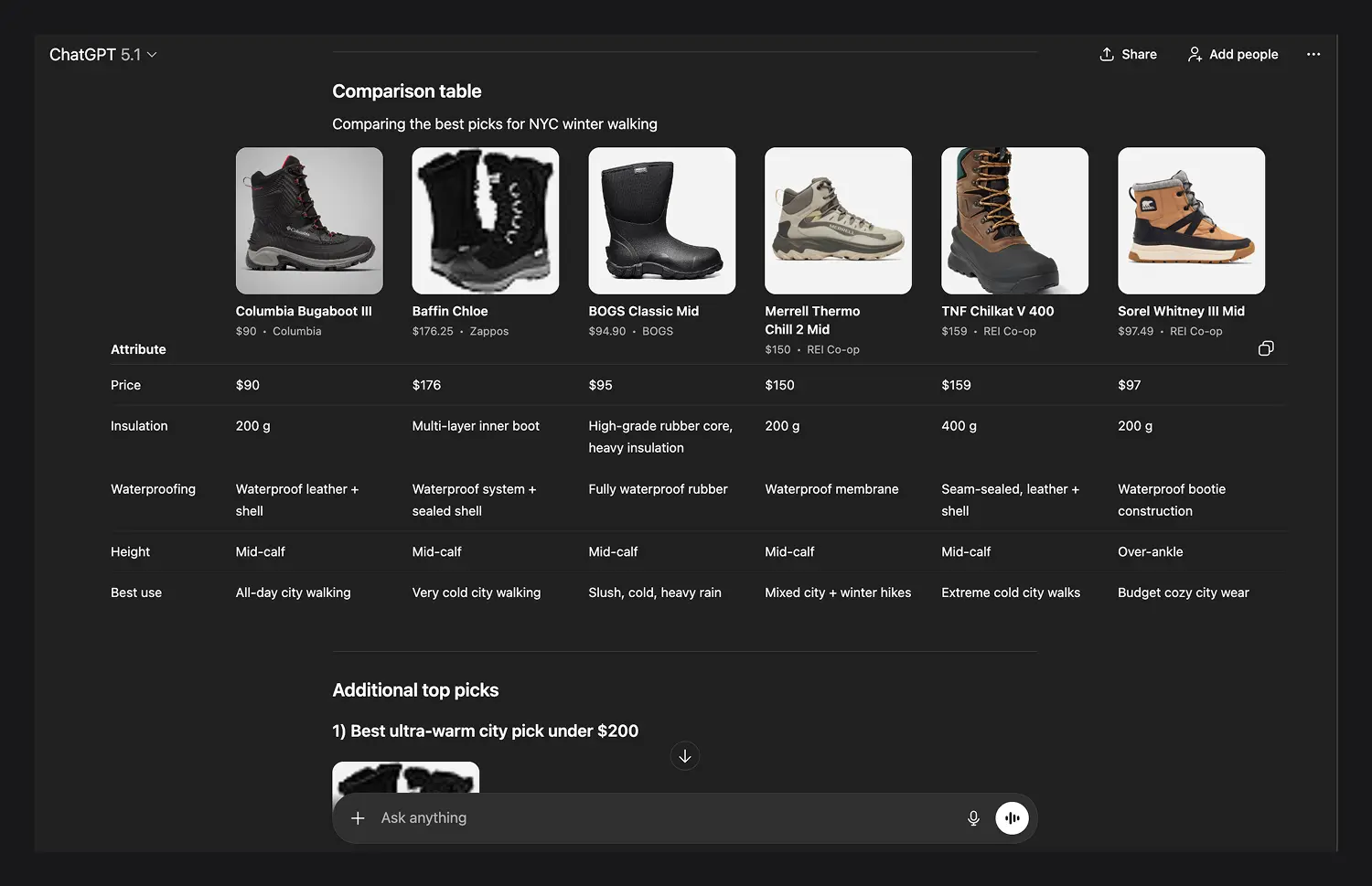1372x886 pixels.
Task: Click the scroll-to-bottom arrow button
Action: click(685, 756)
